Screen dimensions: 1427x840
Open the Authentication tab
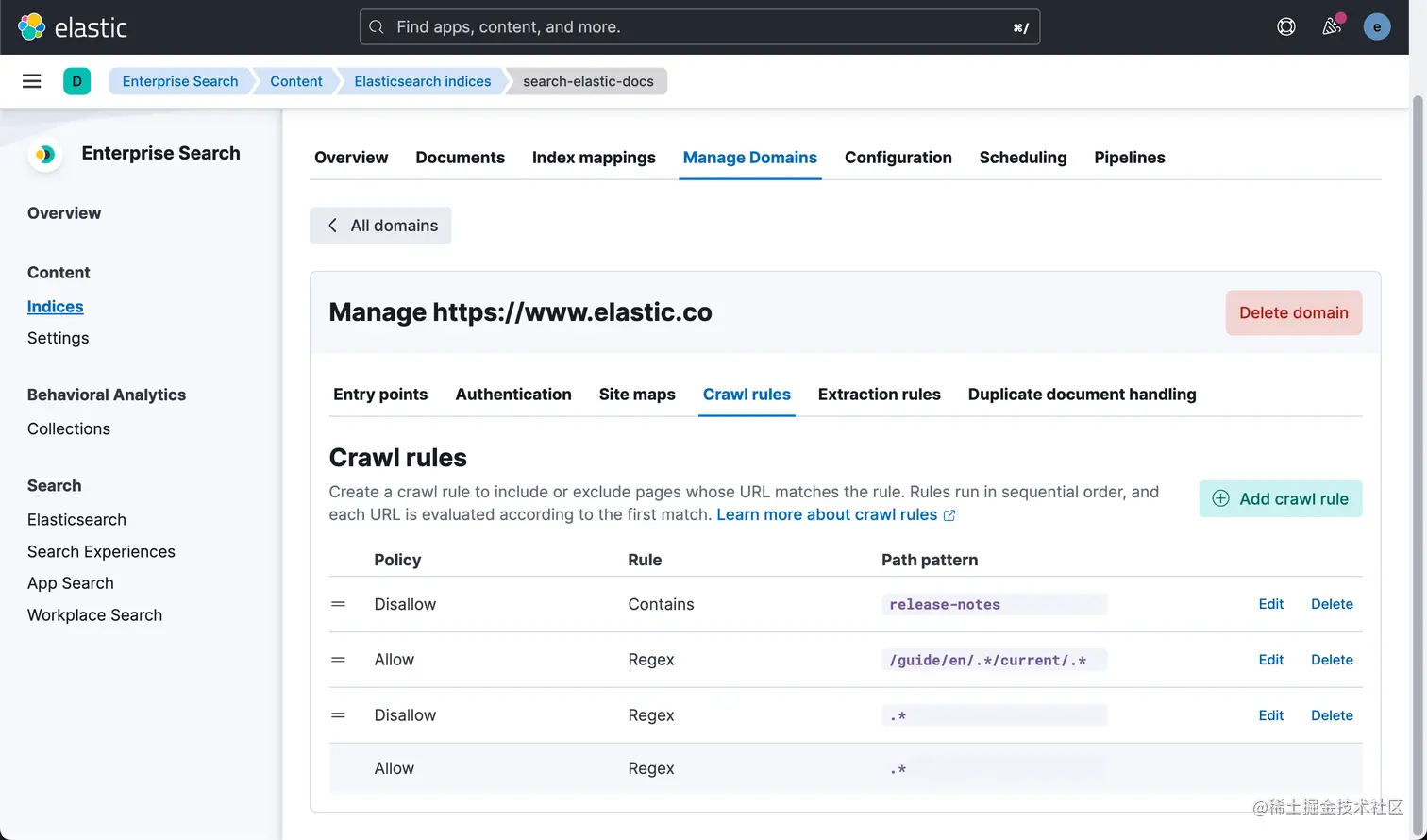(513, 395)
